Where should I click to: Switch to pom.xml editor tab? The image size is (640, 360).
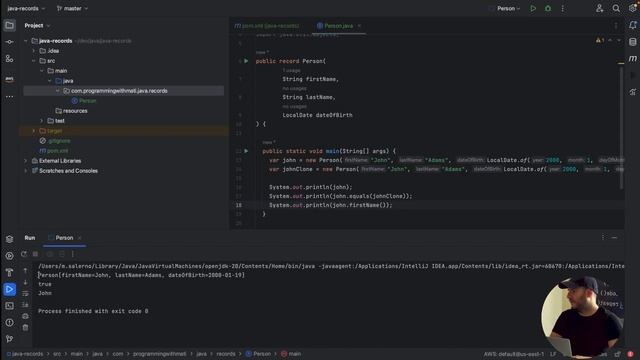click(x=267, y=26)
